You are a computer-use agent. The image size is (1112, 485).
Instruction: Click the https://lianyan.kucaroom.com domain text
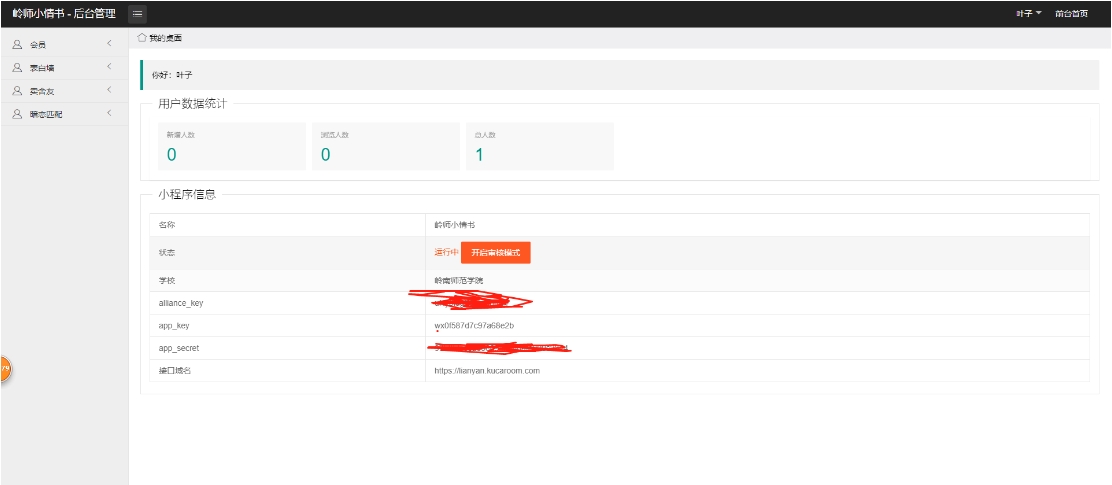[487, 371]
